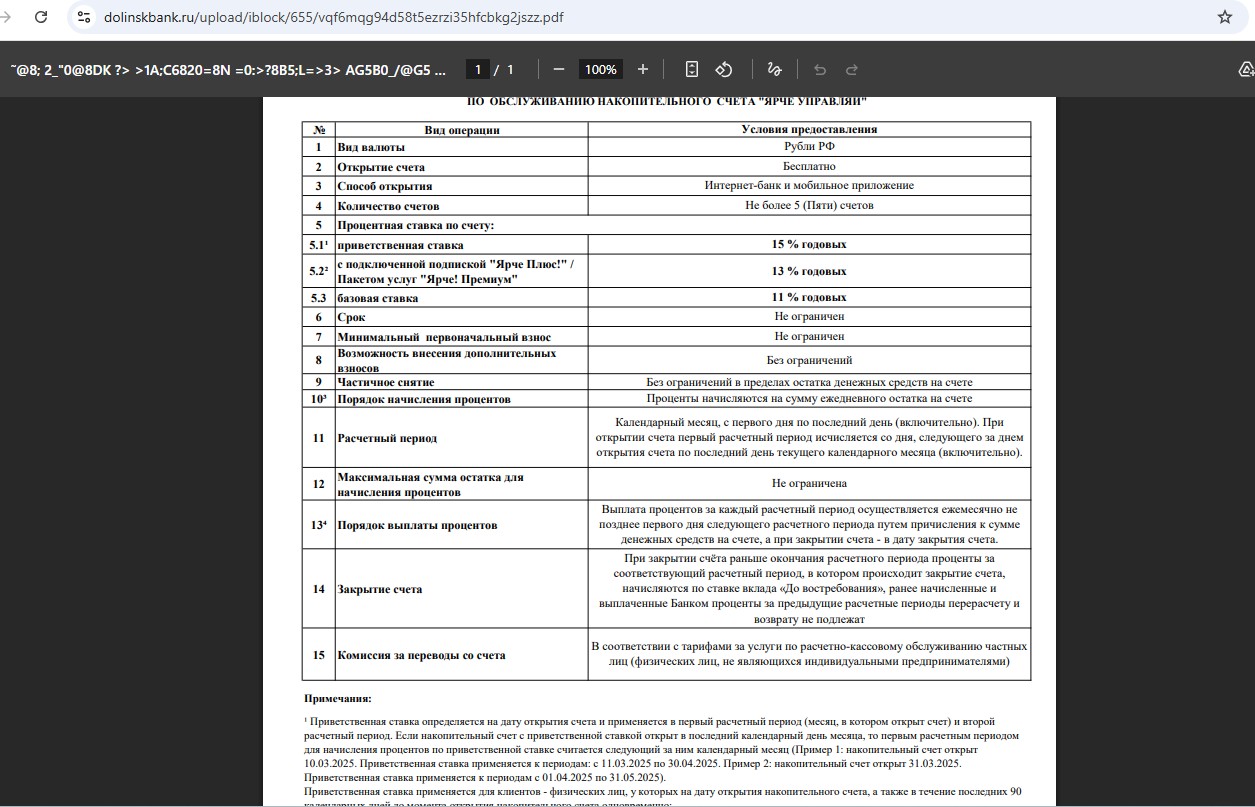
Task: Click the redo arrow in PDF toolbar
Action: [852, 69]
